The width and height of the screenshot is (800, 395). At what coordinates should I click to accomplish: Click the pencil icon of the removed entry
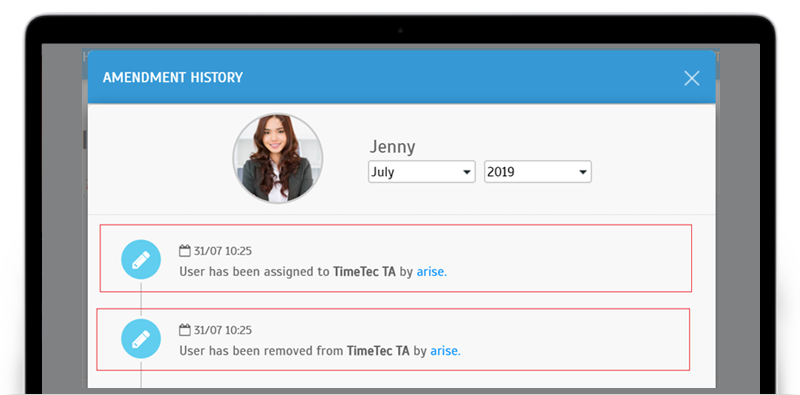point(141,339)
